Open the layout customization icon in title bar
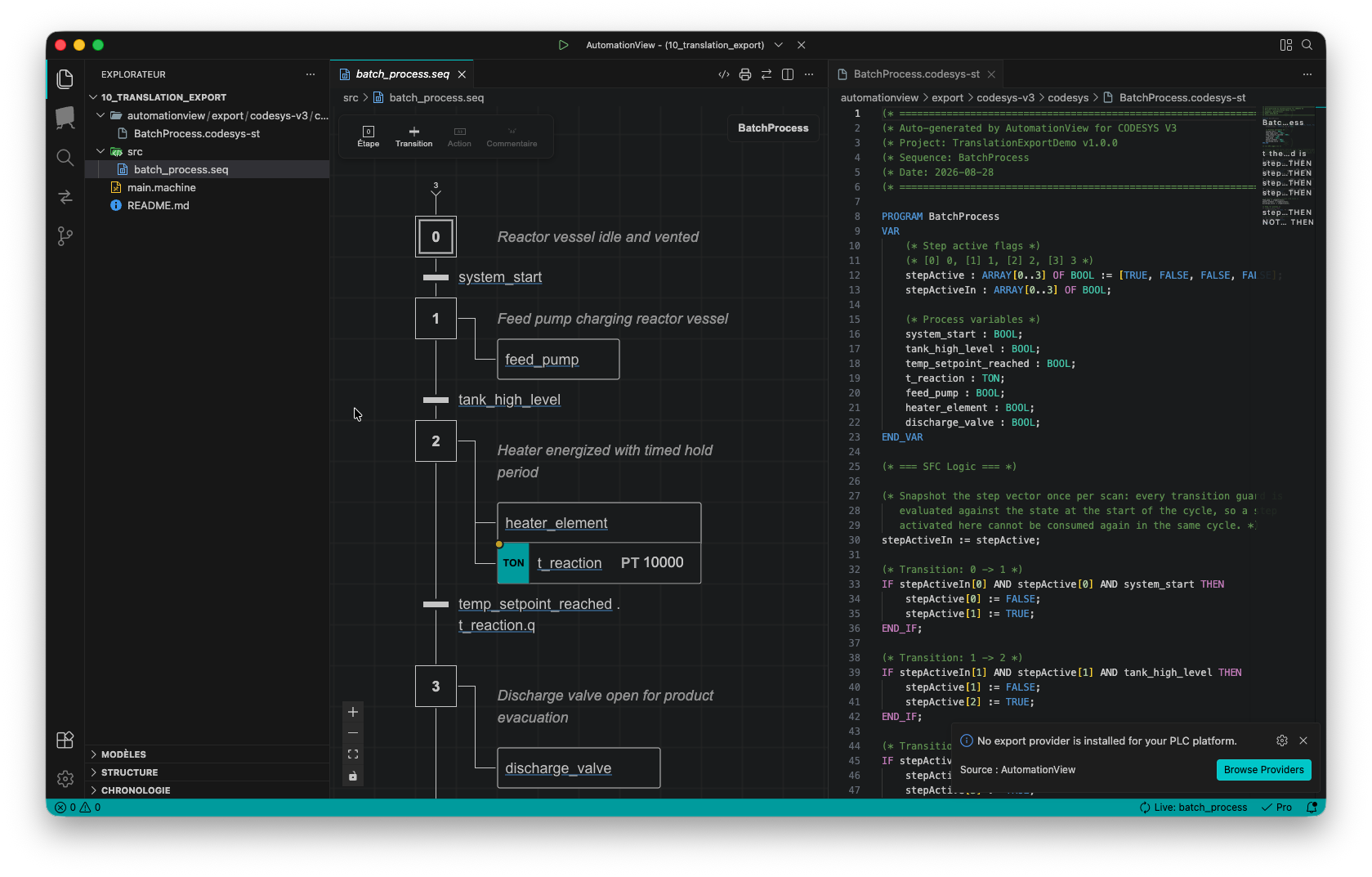This screenshot has height=877, width=1372. (x=1285, y=45)
